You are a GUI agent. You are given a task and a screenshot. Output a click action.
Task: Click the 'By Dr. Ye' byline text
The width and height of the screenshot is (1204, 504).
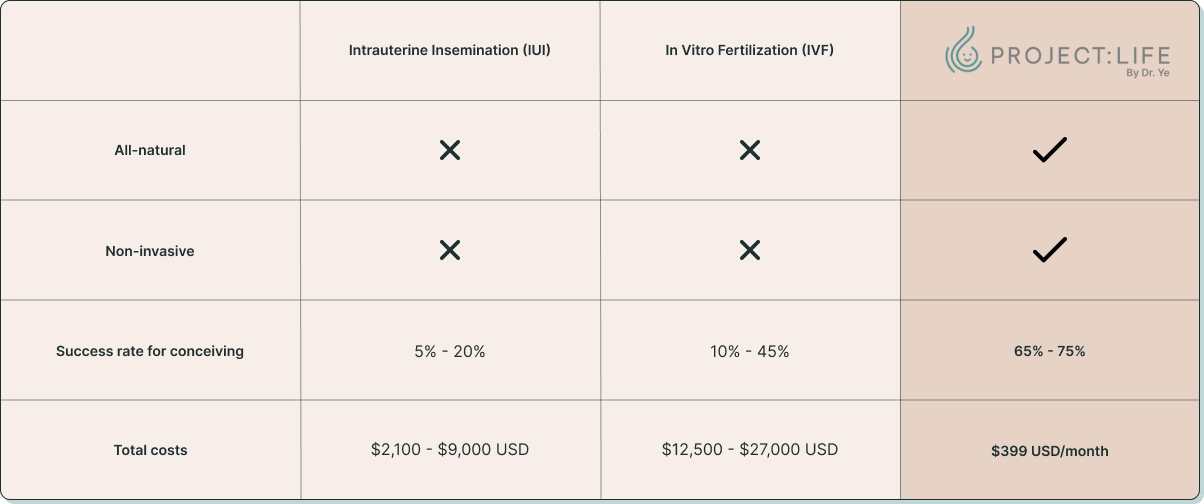pos(1147,73)
